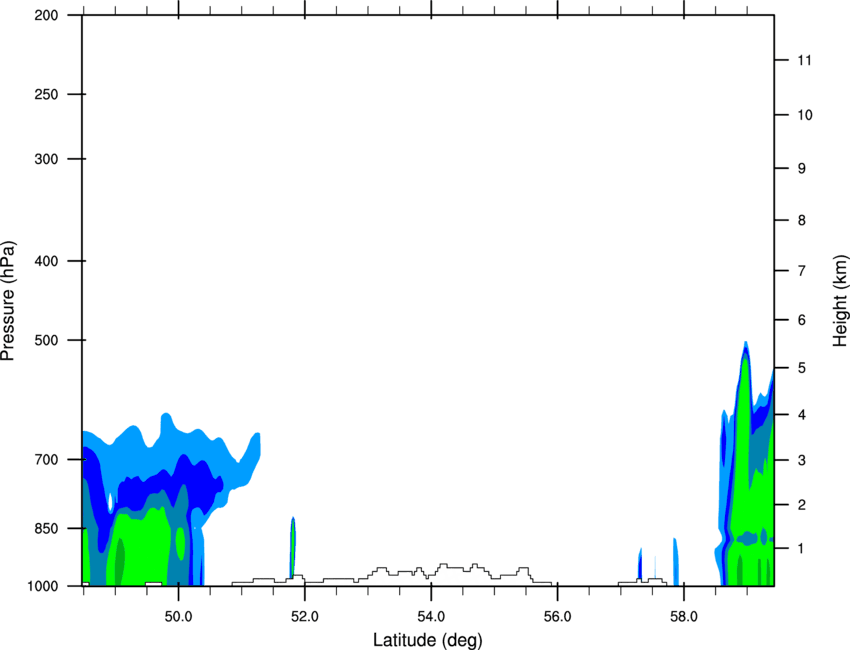Click the '1000' pressure tick label
The width and height of the screenshot is (850, 650).
click(x=42, y=586)
